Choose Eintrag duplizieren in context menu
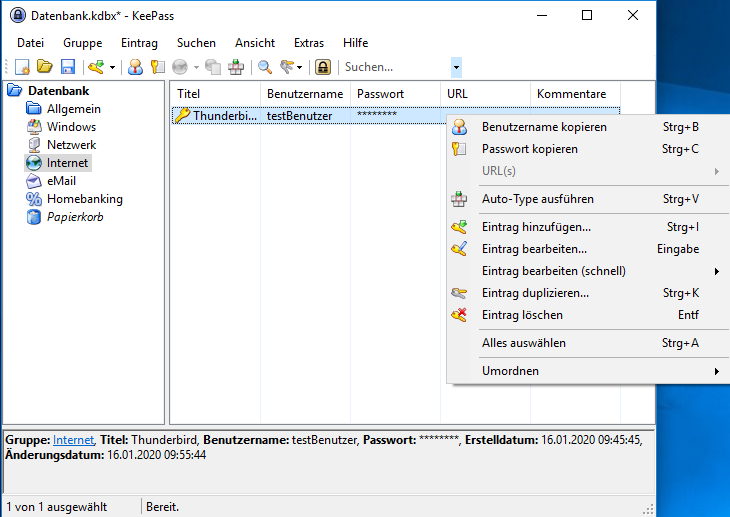This screenshot has height=517, width=730. click(589, 293)
